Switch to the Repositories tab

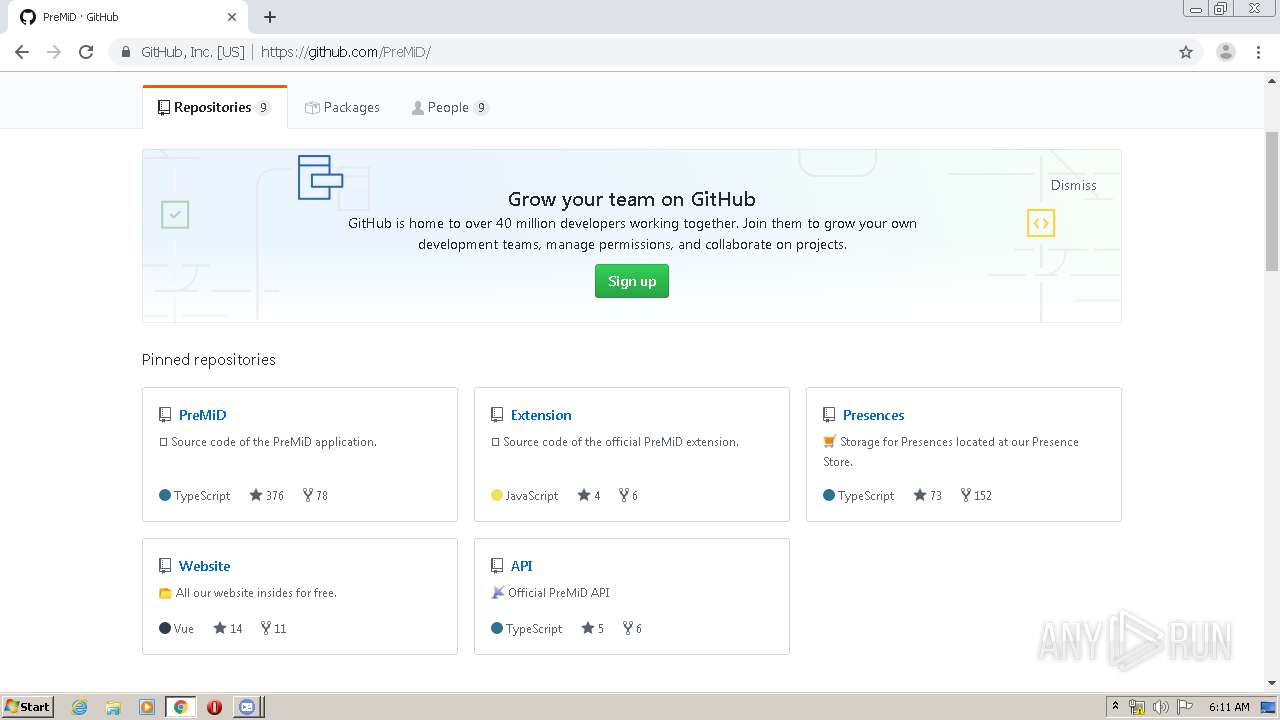click(214, 107)
